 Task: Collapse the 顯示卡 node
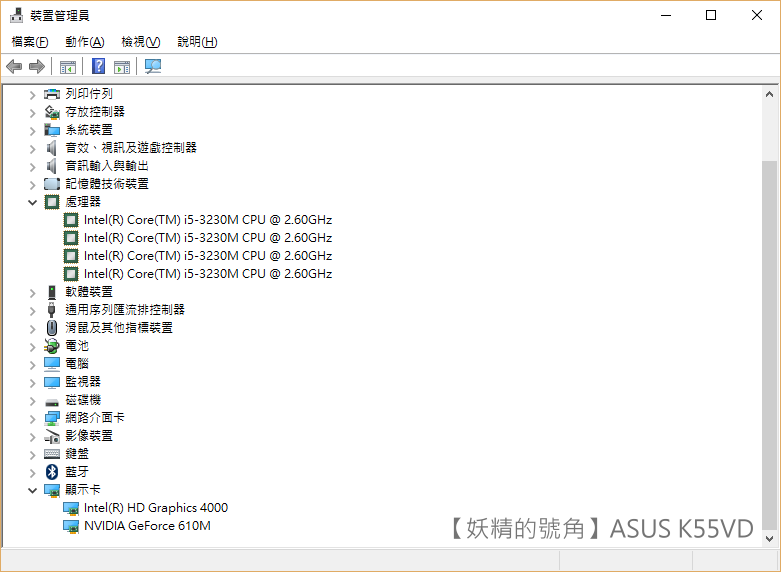pos(32,490)
